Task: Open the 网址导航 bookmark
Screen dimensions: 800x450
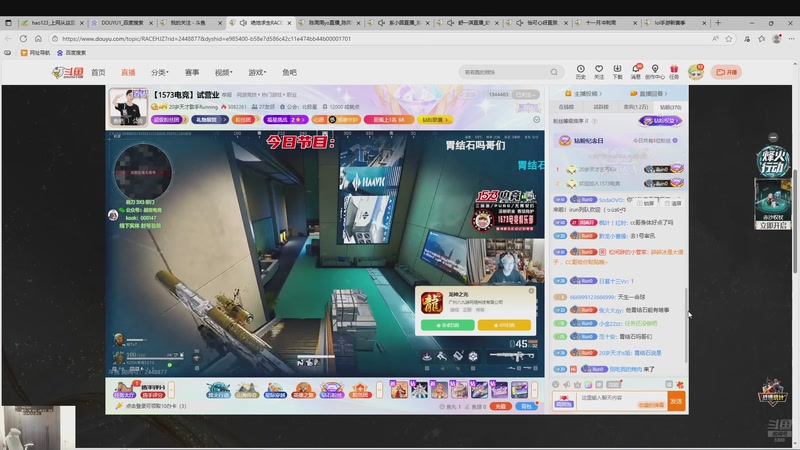Action: [x=35, y=53]
